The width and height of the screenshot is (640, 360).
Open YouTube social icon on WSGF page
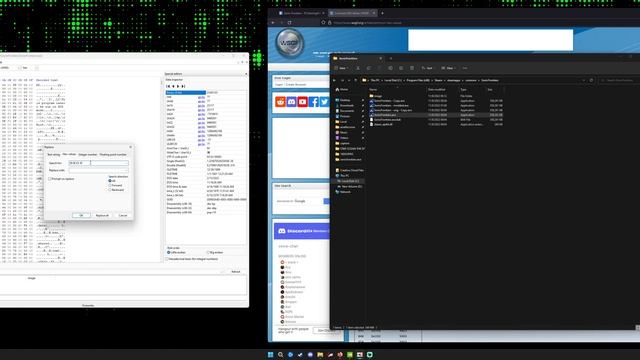coord(302,102)
